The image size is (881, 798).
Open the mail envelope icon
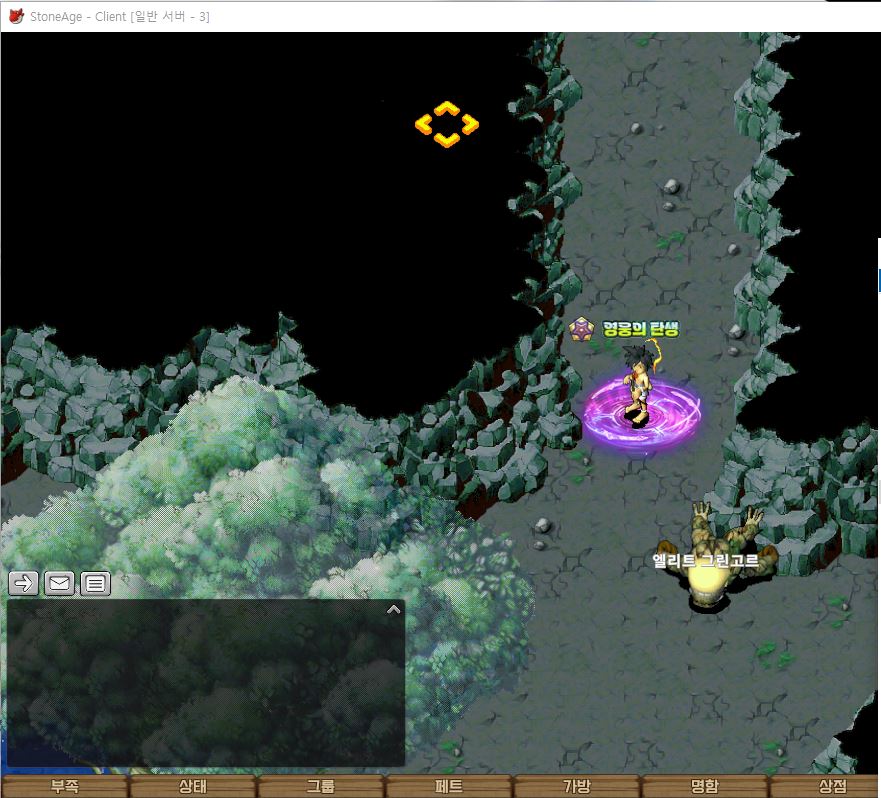pyautogui.click(x=59, y=583)
